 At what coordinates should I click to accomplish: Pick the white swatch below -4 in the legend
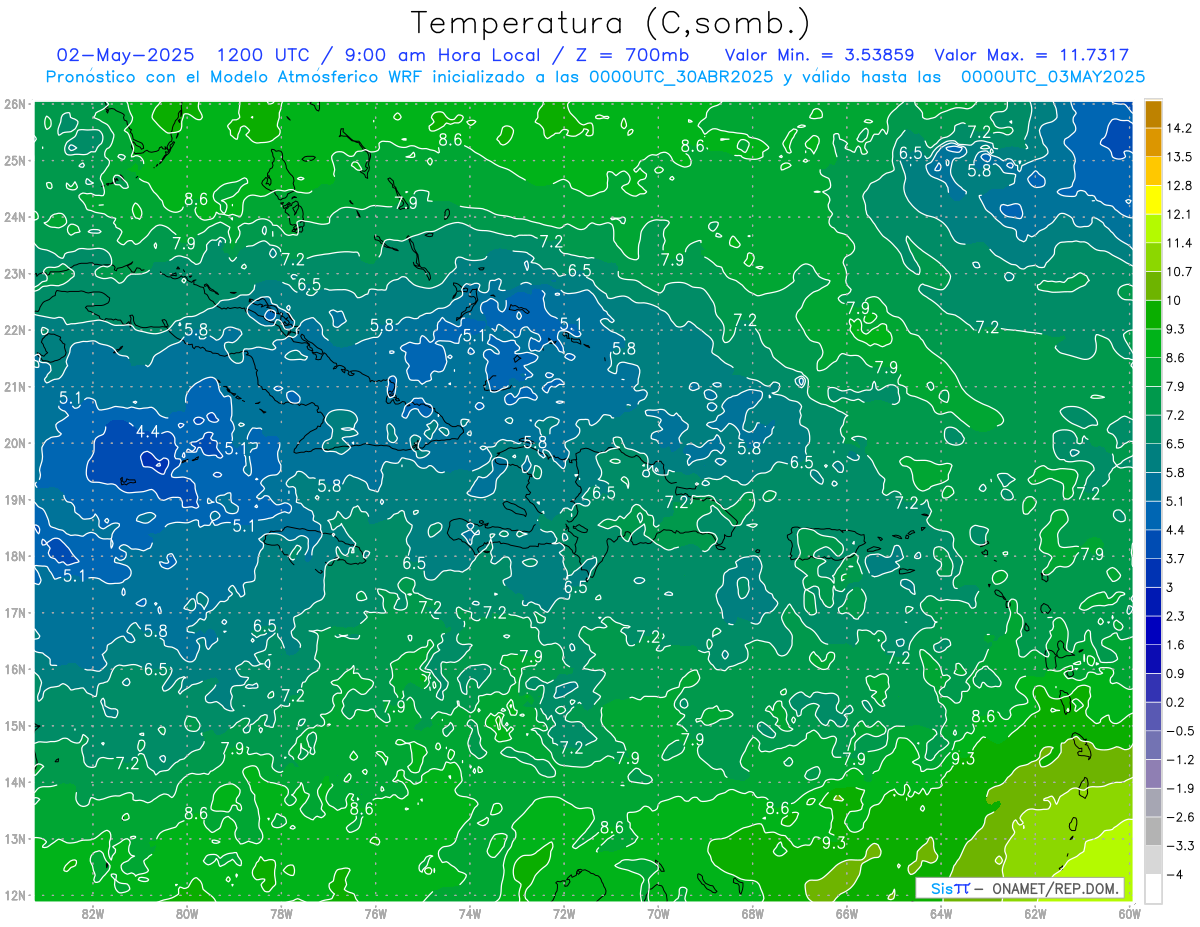pos(1153,887)
